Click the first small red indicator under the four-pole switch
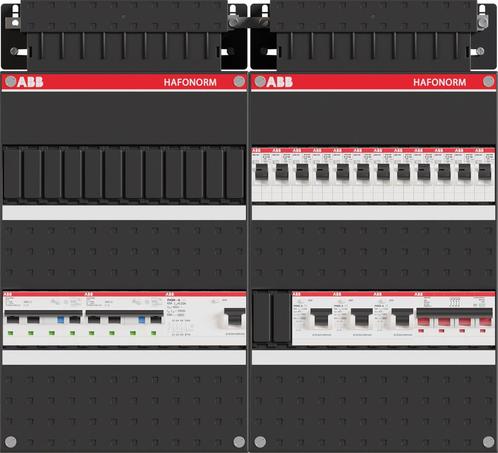Viewport: 498px width, 453px height. click(x=421, y=331)
